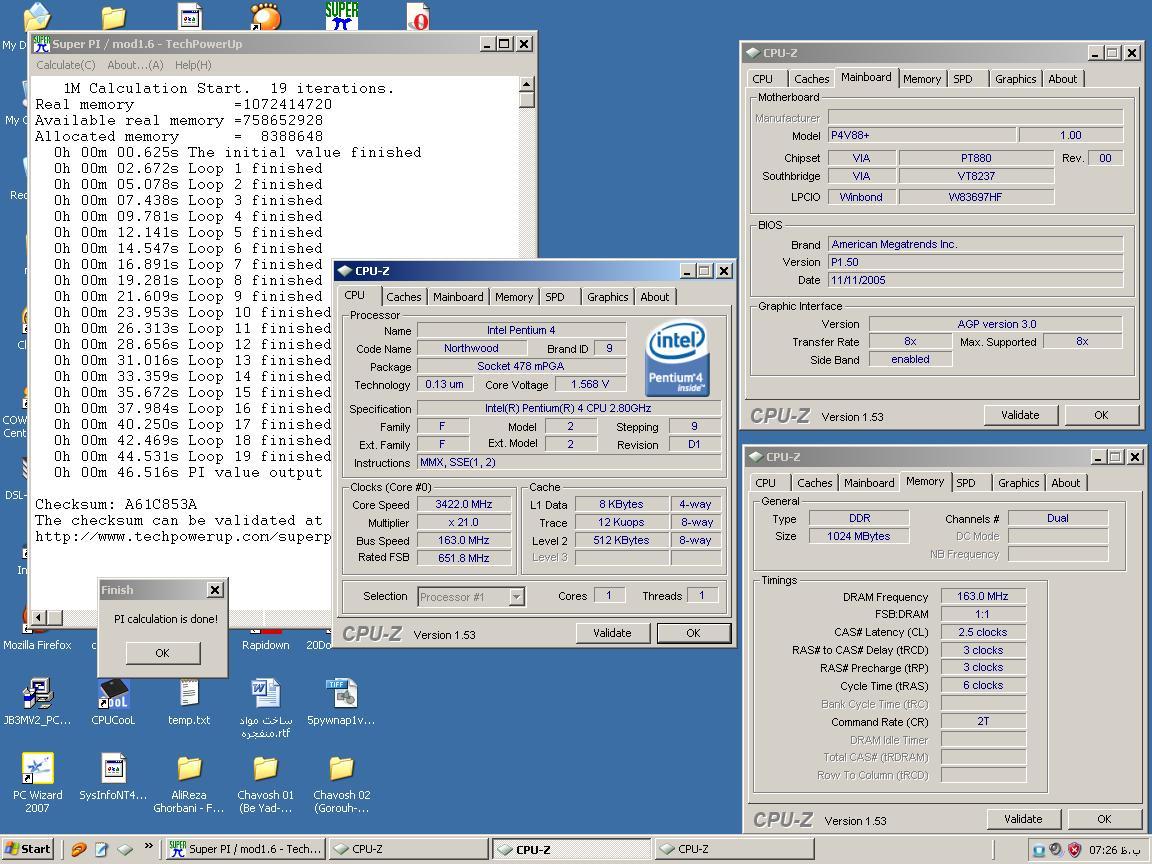Click OK in the Finish dialog
The image size is (1152, 864).
tap(162, 652)
